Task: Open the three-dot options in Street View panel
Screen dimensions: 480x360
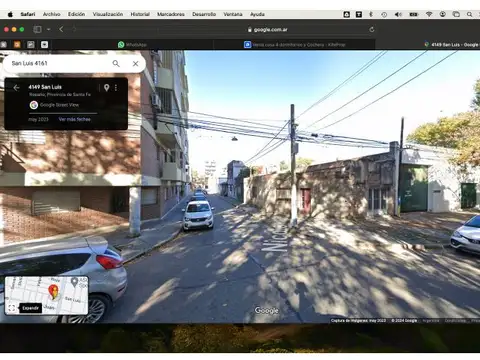Action: tap(116, 88)
